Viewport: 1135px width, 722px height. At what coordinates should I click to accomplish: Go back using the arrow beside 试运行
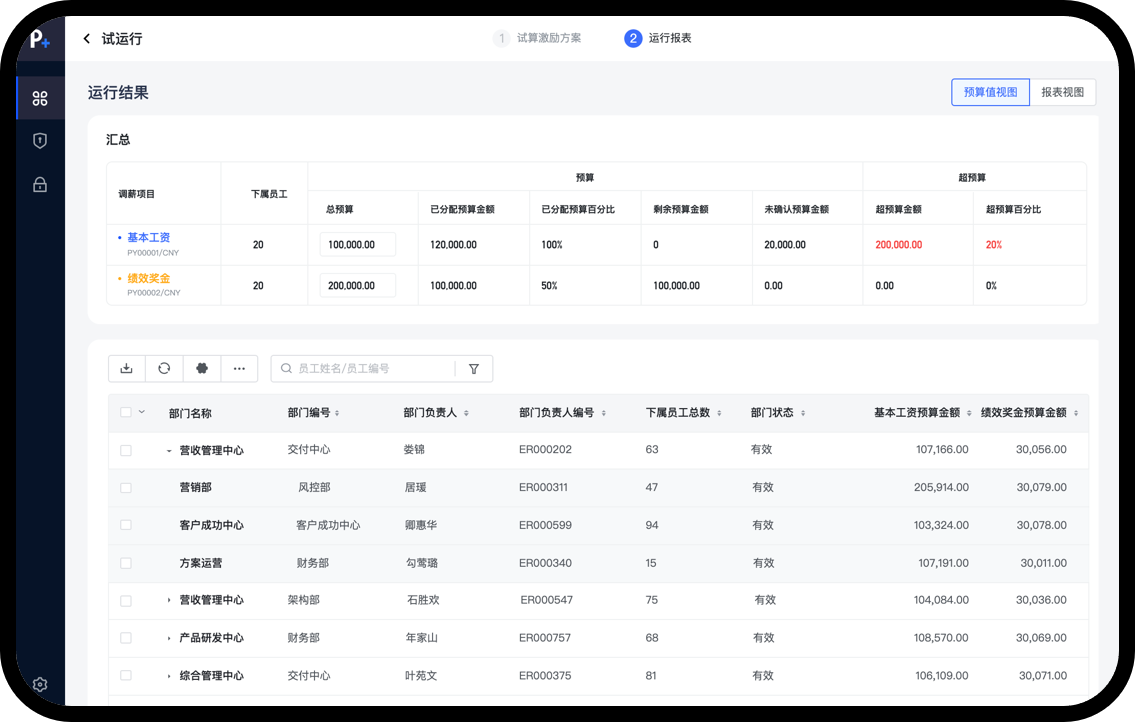pyautogui.click(x=87, y=39)
